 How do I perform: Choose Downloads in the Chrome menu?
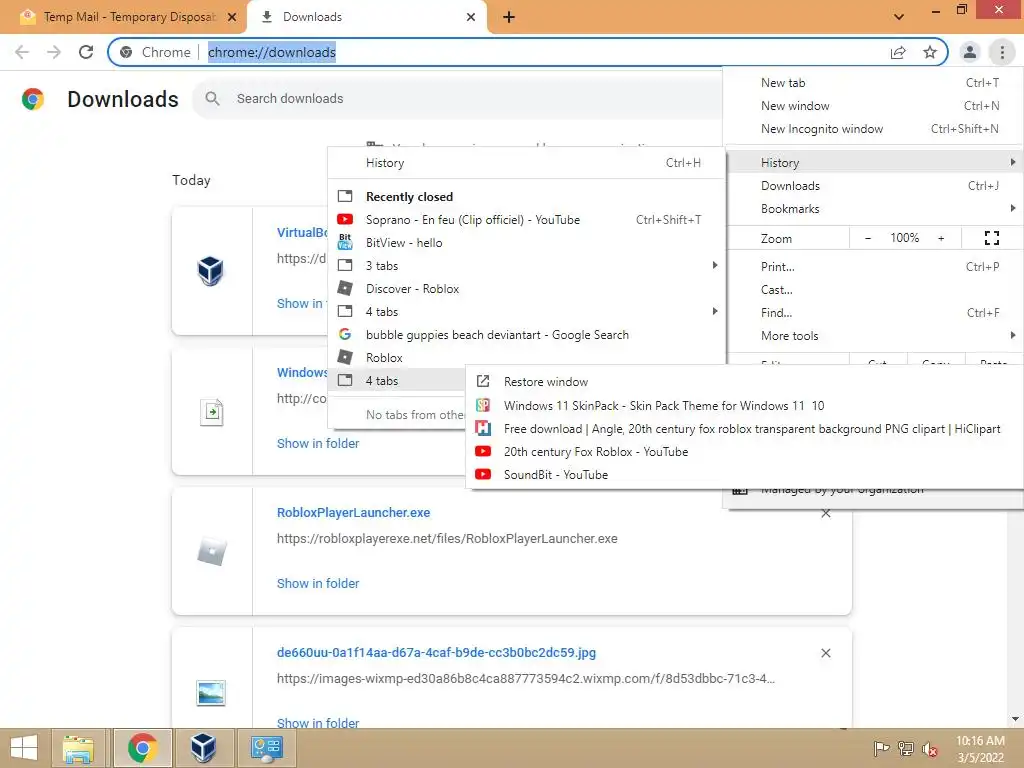click(874, 185)
